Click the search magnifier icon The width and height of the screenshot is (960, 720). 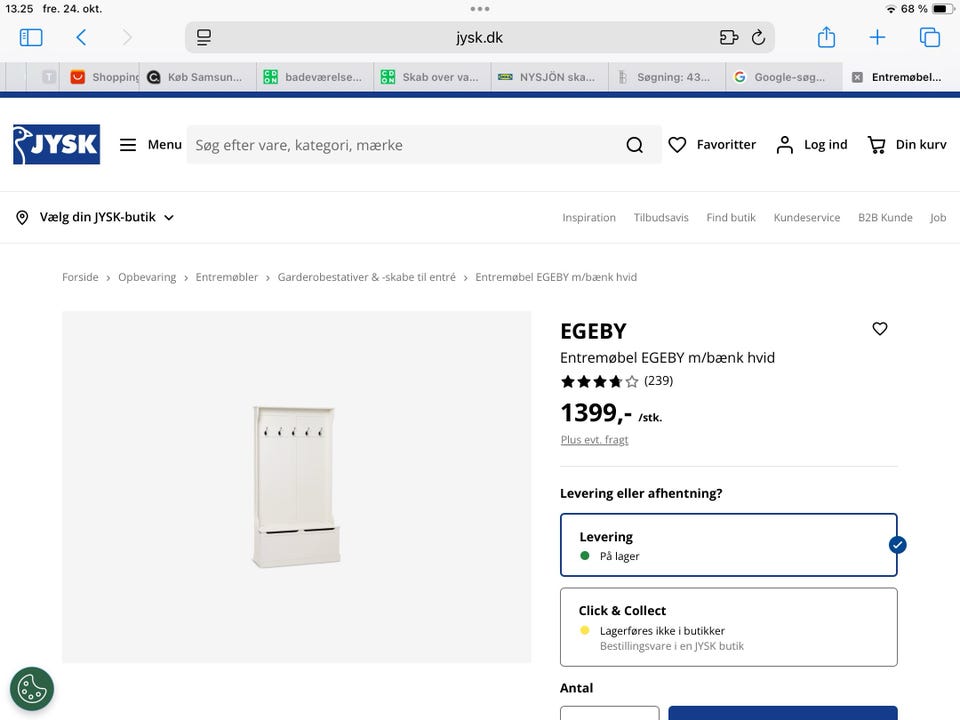pyautogui.click(x=634, y=145)
